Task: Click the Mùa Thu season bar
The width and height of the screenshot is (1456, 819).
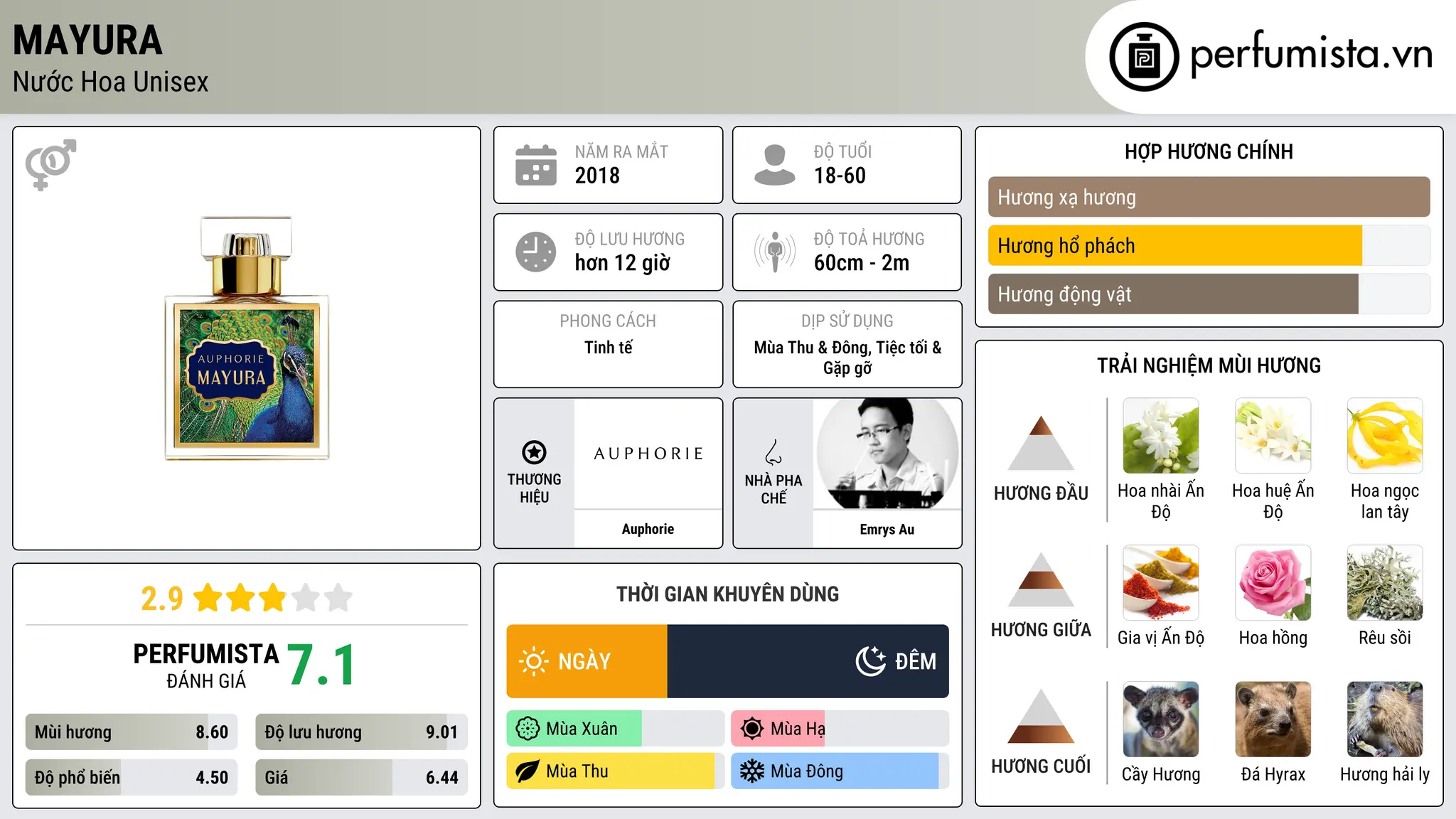Action: [615, 771]
